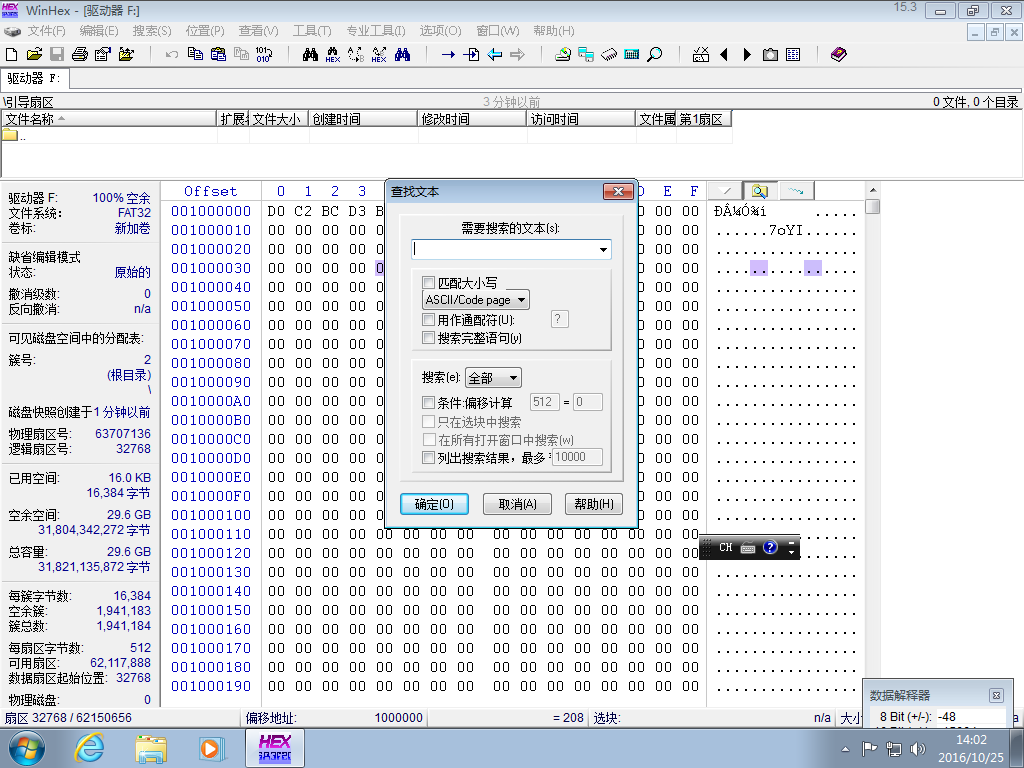The width and height of the screenshot is (1024, 768).
Task: Toggle the 用作通配符 checkbox
Action: (428, 319)
